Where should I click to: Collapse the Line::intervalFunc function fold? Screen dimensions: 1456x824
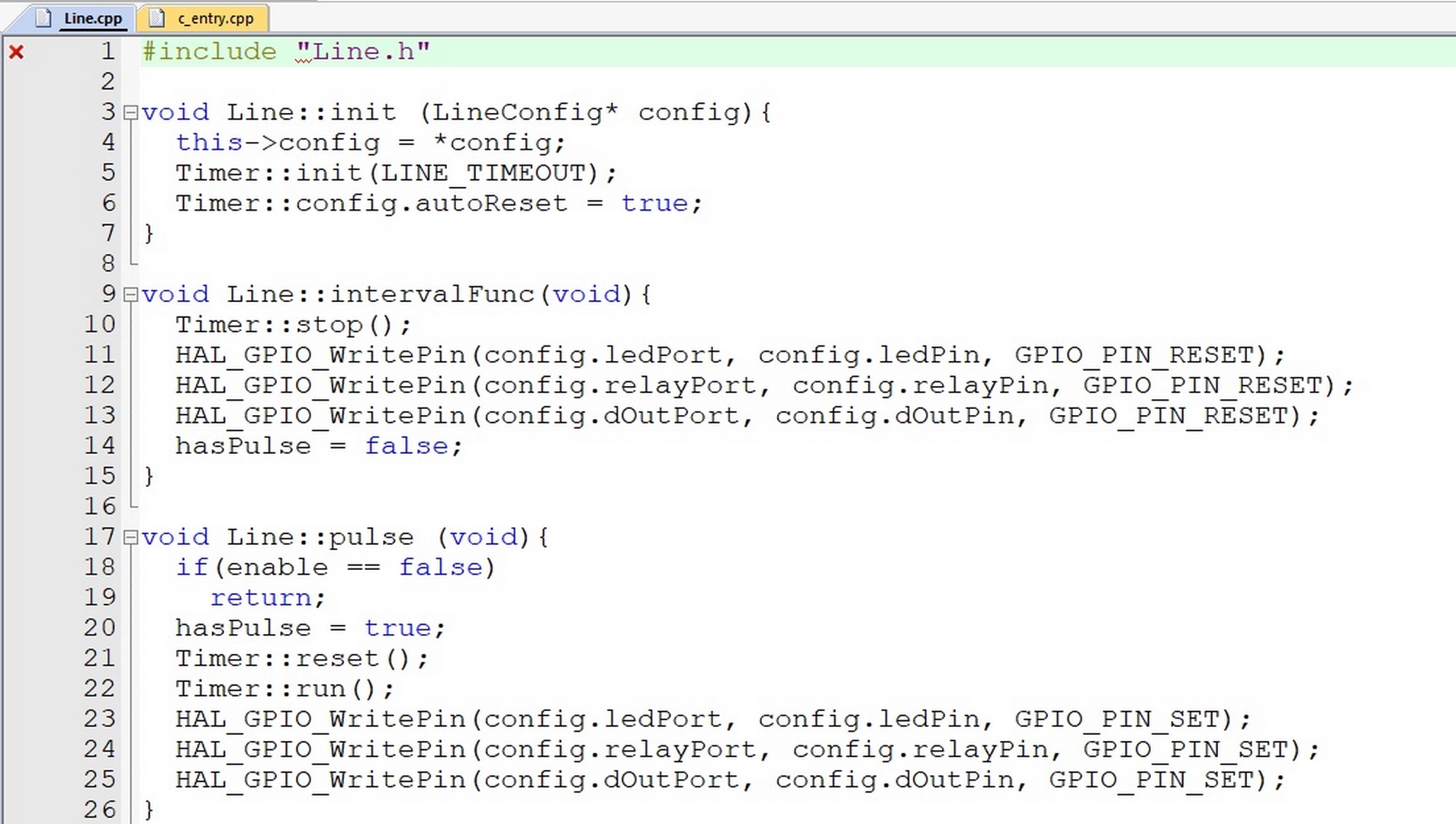[130, 295]
